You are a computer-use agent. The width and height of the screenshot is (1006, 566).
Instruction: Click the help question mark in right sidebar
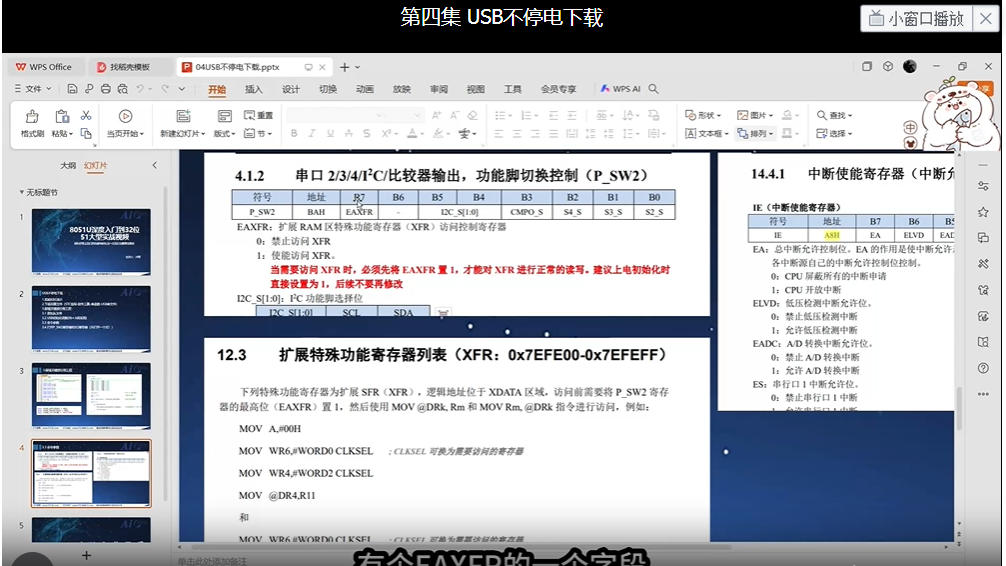[983, 368]
